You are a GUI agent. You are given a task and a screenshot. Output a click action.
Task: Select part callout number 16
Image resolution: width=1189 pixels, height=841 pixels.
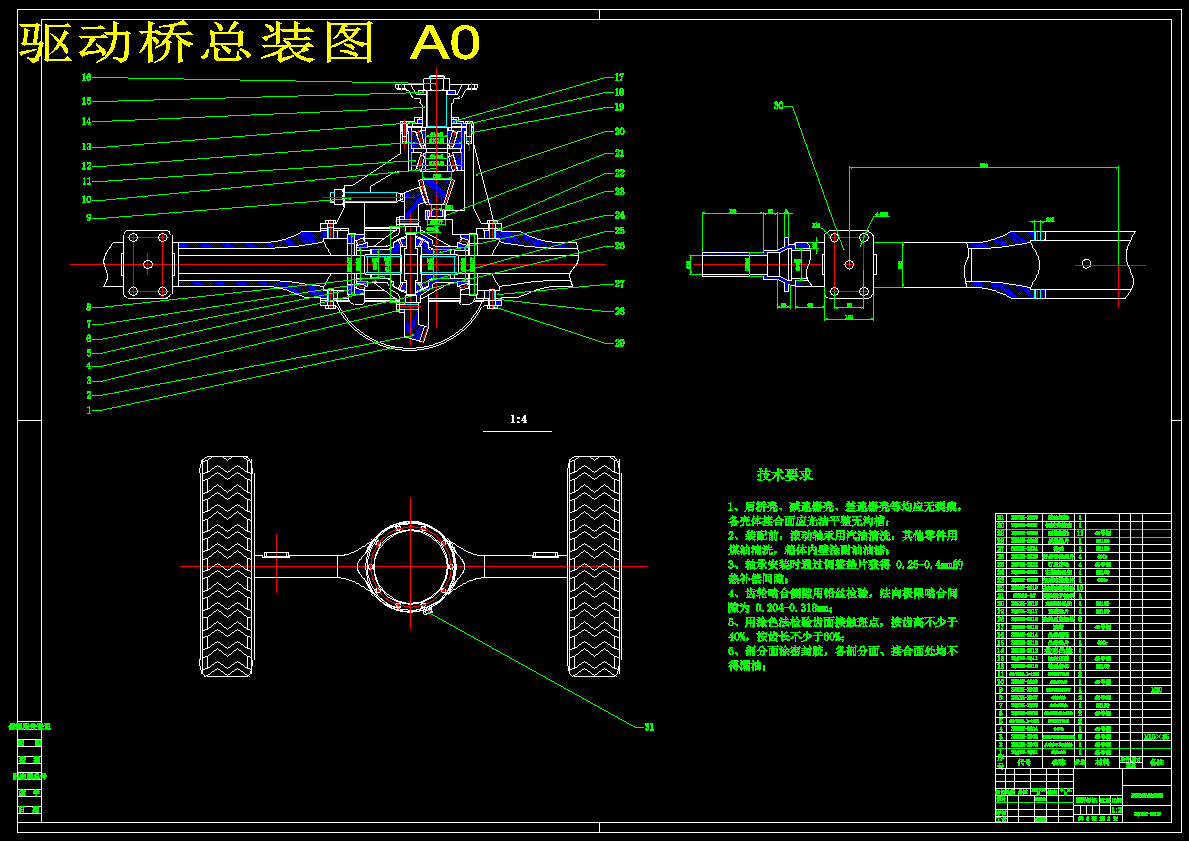coord(86,77)
